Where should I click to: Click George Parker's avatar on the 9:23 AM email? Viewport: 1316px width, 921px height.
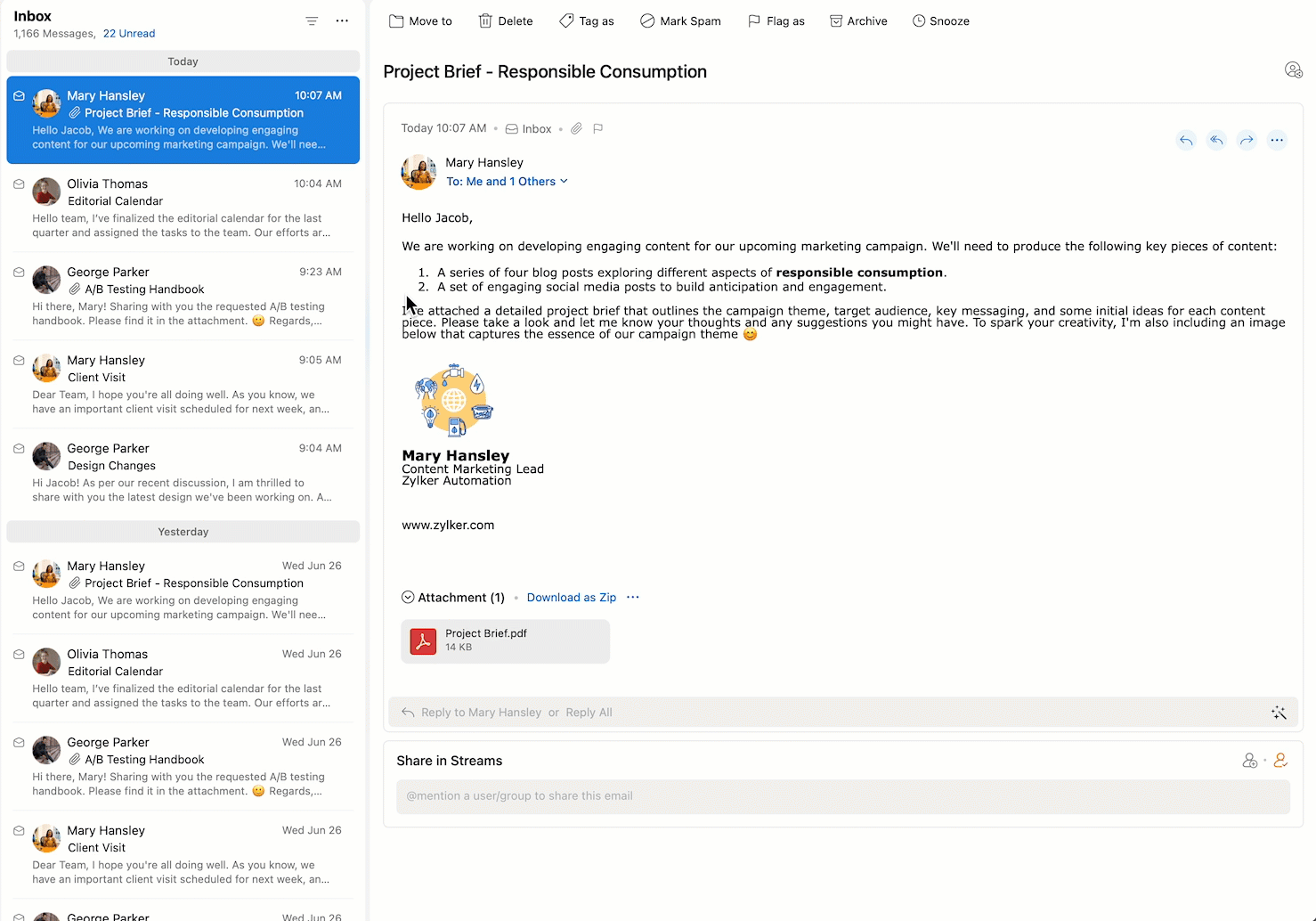46,280
